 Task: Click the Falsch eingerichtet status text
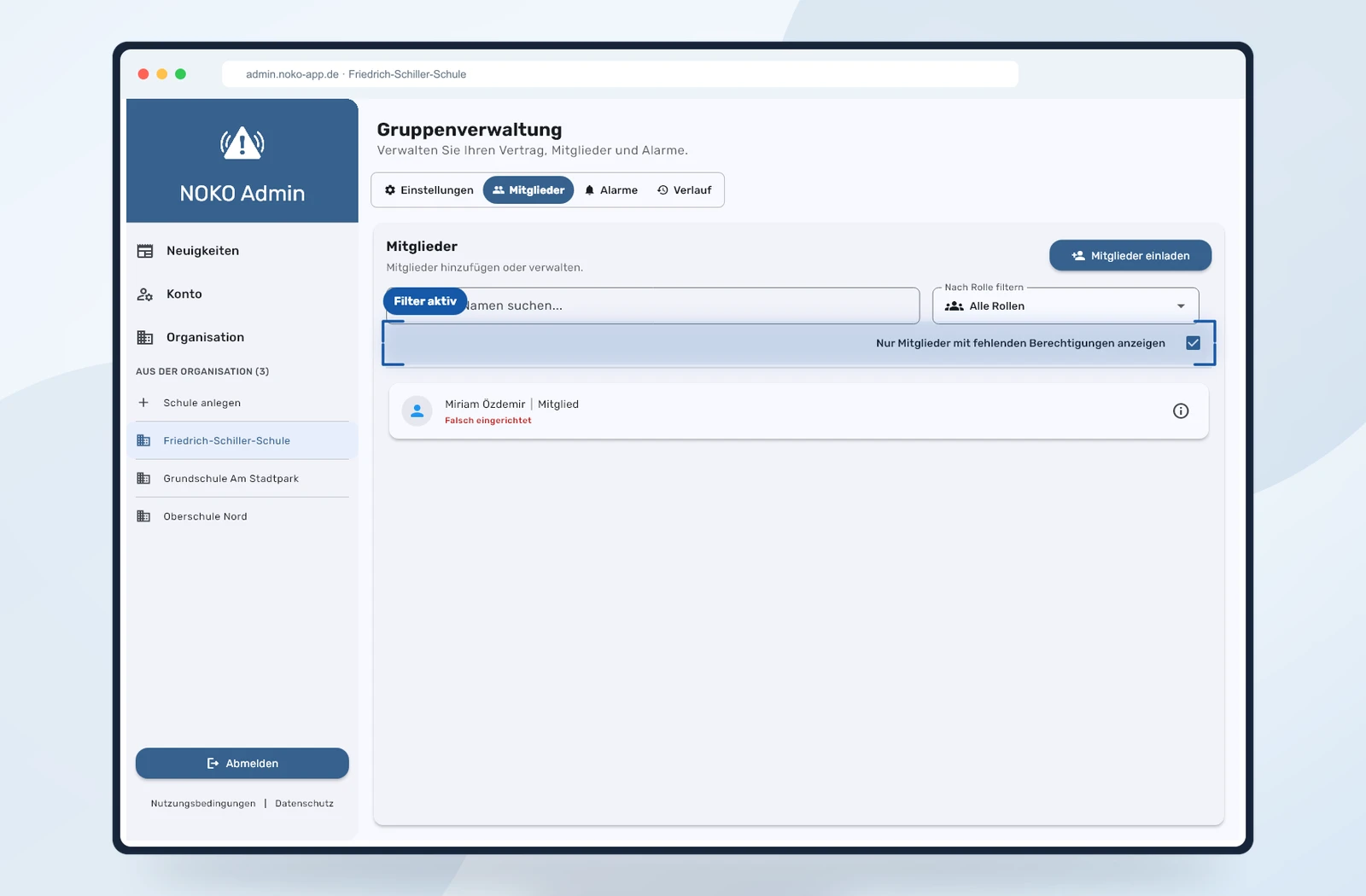488,421
